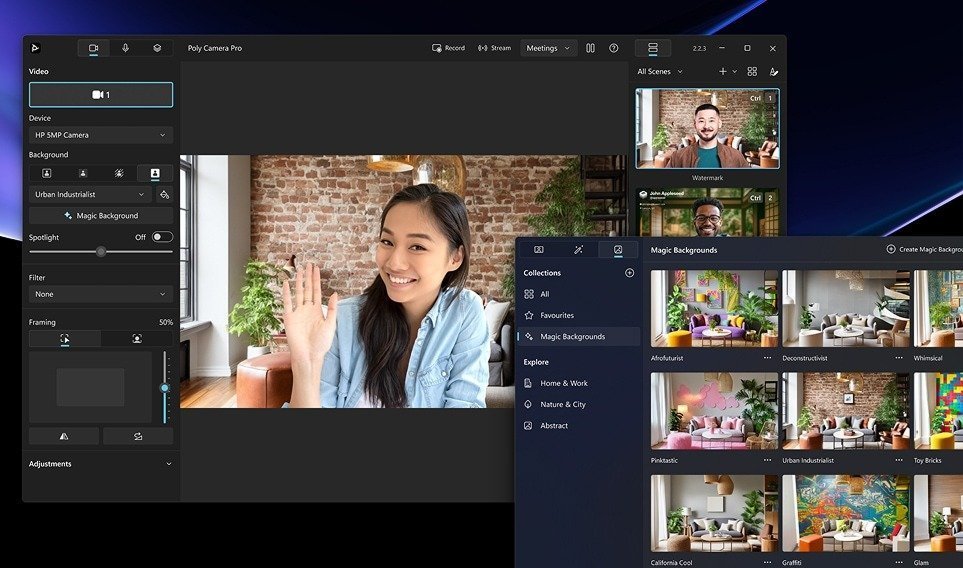Select the All collection
Viewport: 963px width, 568px height.
pyautogui.click(x=578, y=294)
